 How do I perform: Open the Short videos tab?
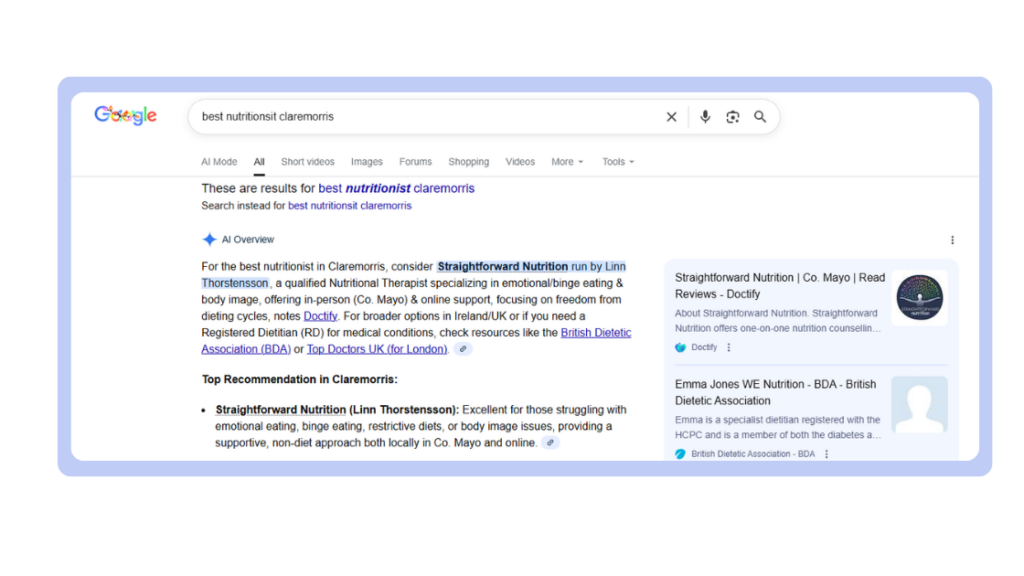pyautogui.click(x=308, y=162)
